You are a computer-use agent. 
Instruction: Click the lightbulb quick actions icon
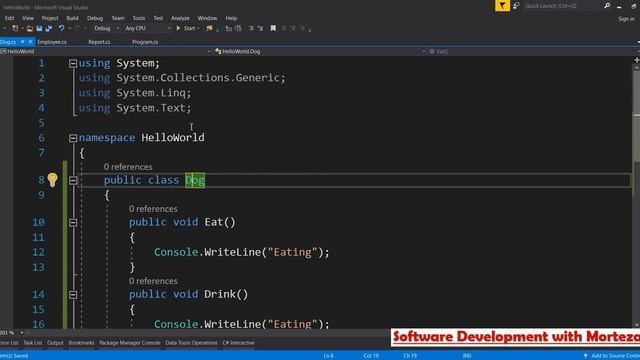pos(52,180)
